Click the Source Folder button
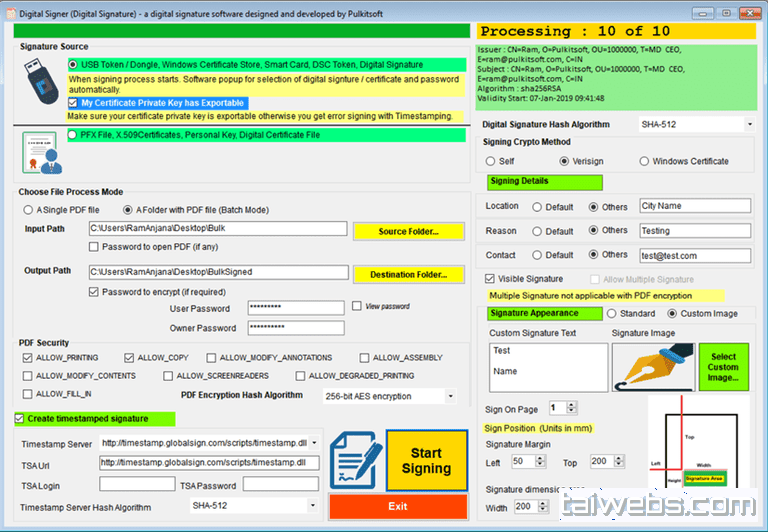 [x=408, y=231]
